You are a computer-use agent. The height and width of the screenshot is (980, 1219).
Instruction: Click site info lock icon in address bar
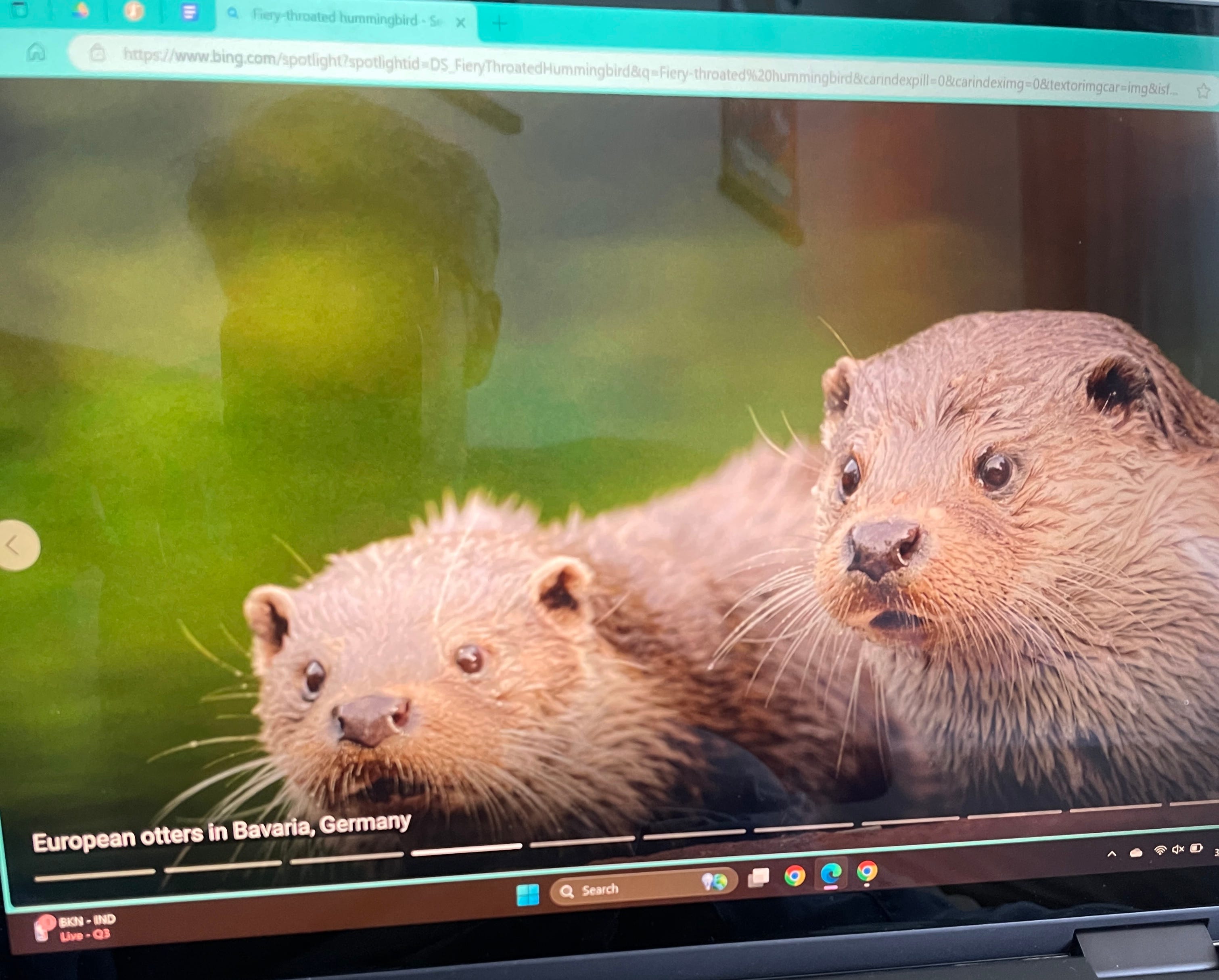tap(98, 53)
